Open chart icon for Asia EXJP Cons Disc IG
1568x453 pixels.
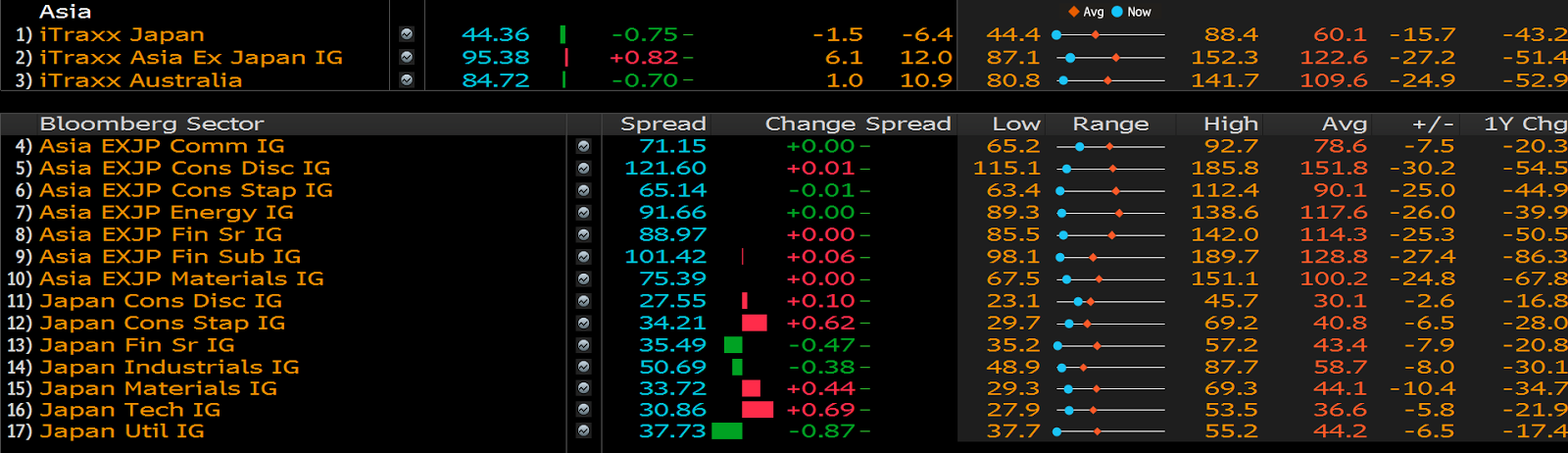tap(583, 169)
